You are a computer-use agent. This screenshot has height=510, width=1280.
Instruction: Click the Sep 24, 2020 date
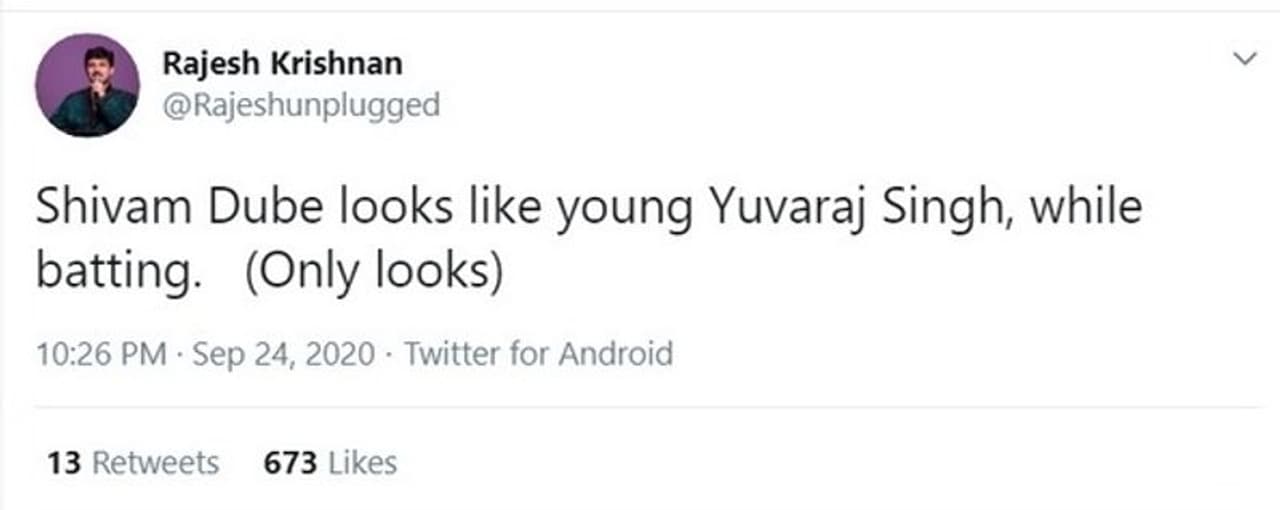pos(281,354)
